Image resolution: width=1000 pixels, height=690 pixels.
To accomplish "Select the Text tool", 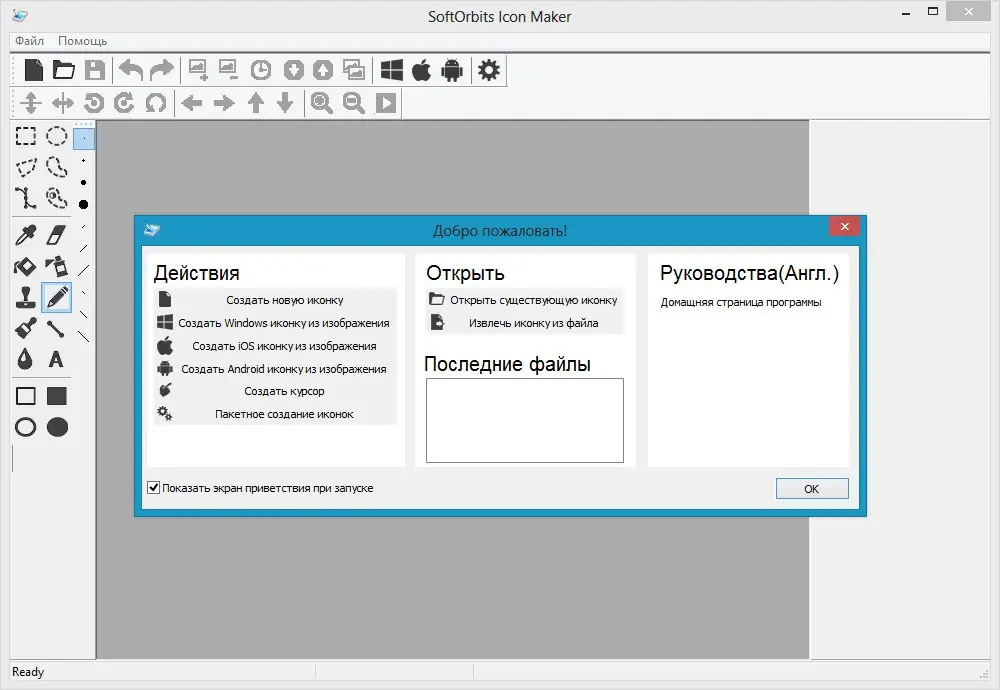I will tap(56, 358).
